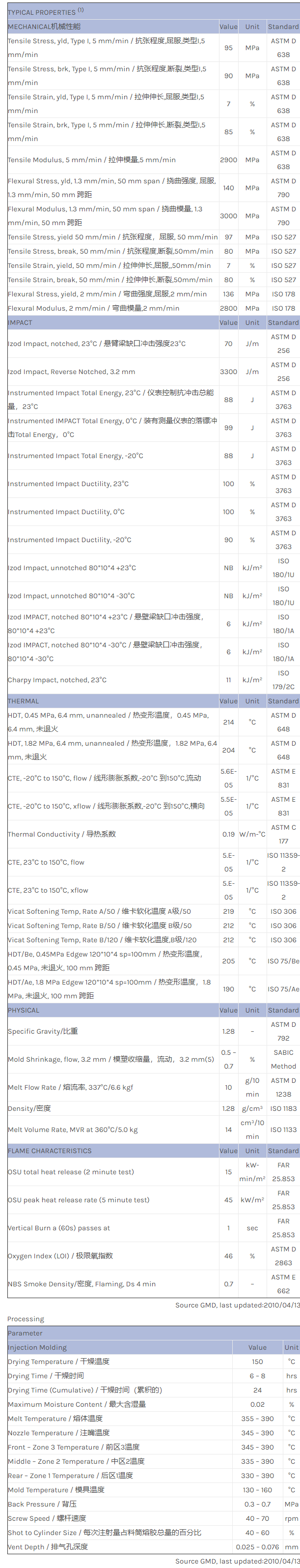300x1568 pixels.
Task: Click the Processing heading
Action: [26, 1319]
